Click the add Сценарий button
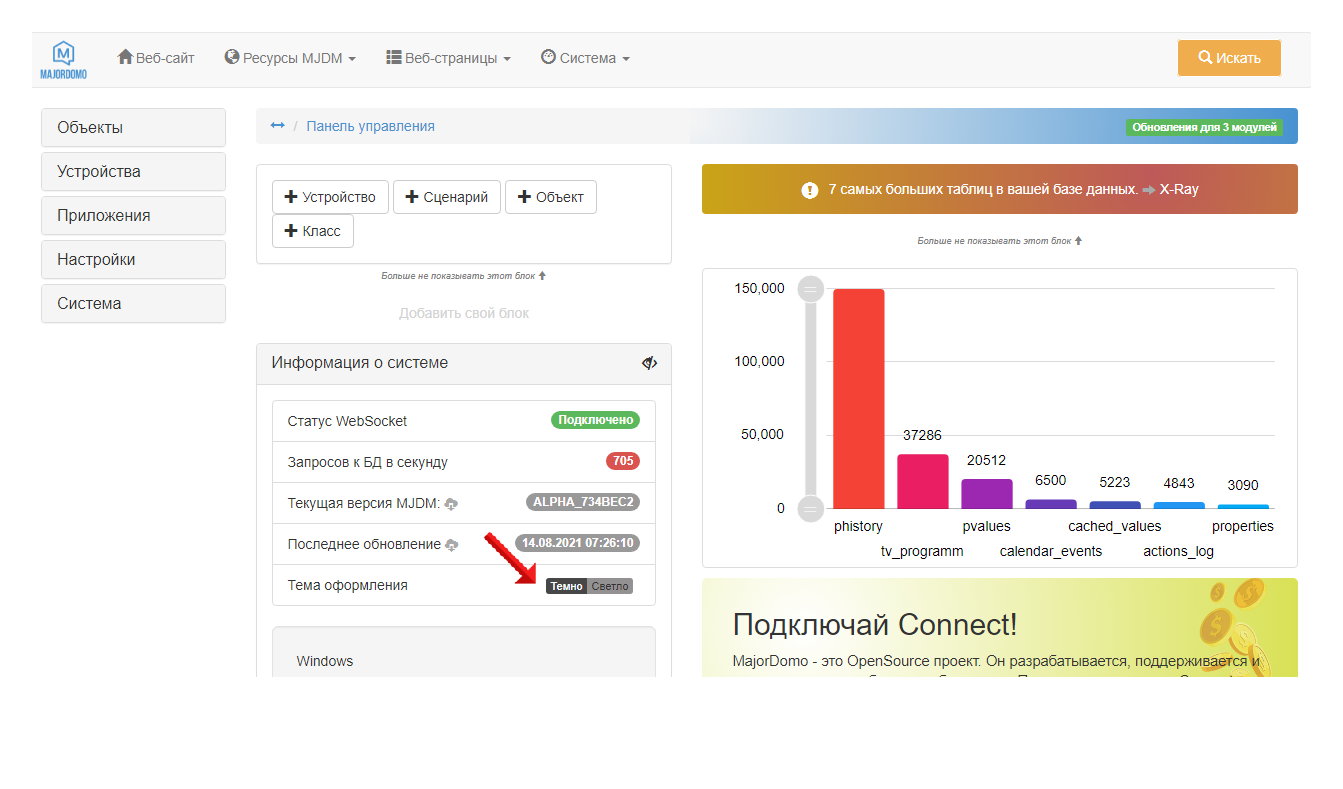This screenshot has width=1343, height=789. (x=446, y=197)
